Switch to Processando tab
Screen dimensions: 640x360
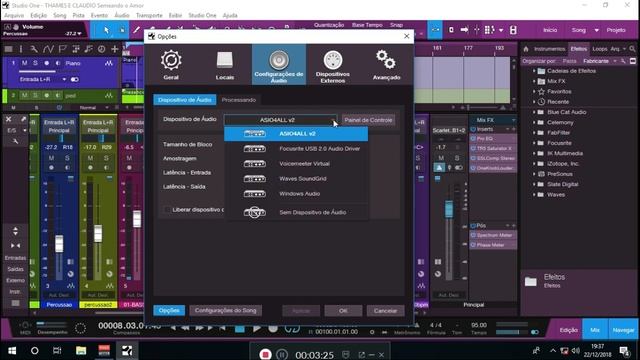click(239, 100)
